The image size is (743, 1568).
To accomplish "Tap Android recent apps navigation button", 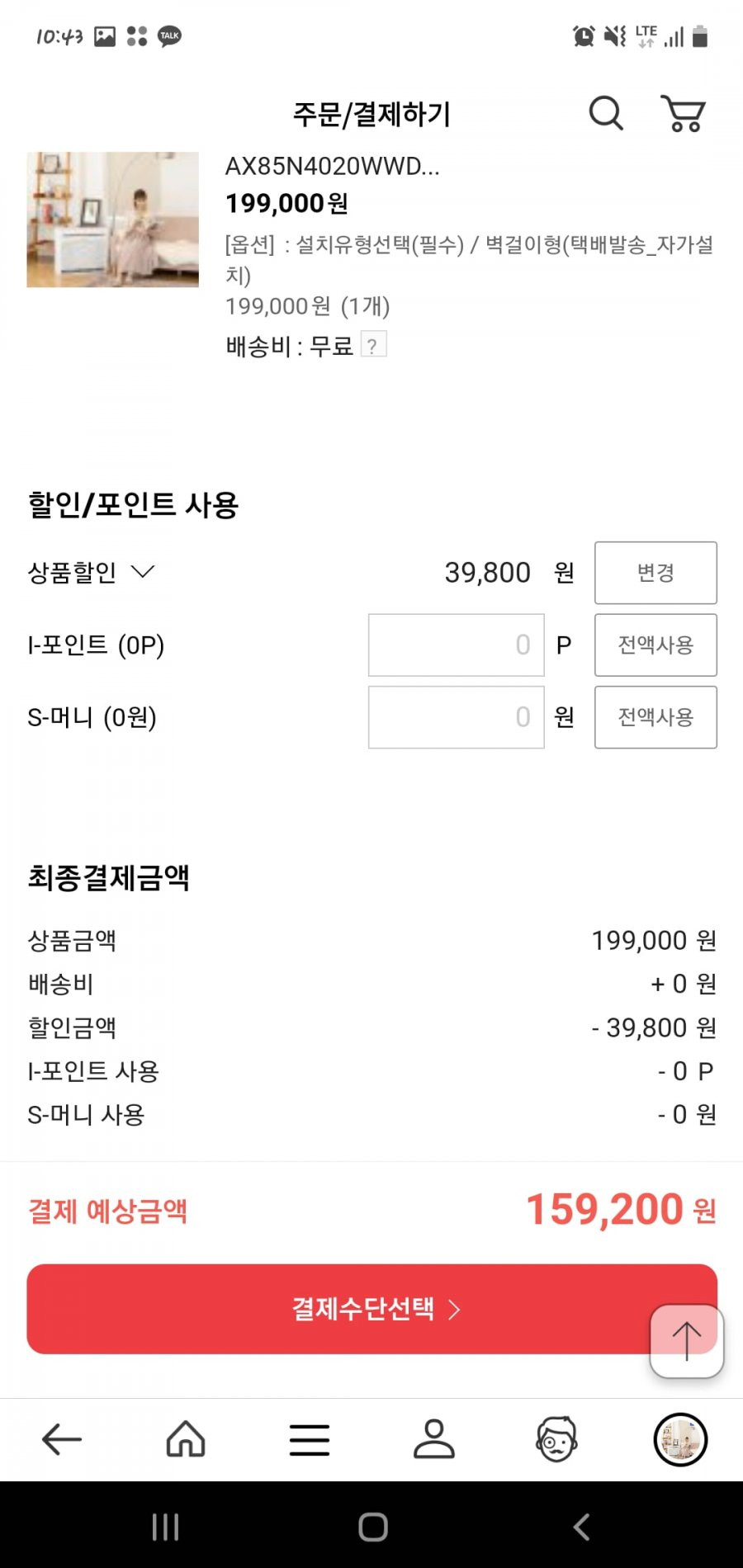I will click(165, 1527).
